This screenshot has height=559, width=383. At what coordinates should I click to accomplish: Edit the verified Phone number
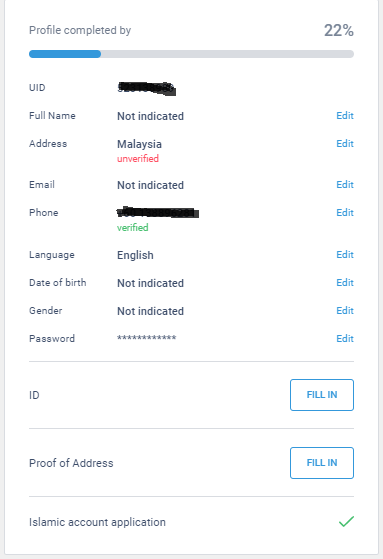(345, 212)
